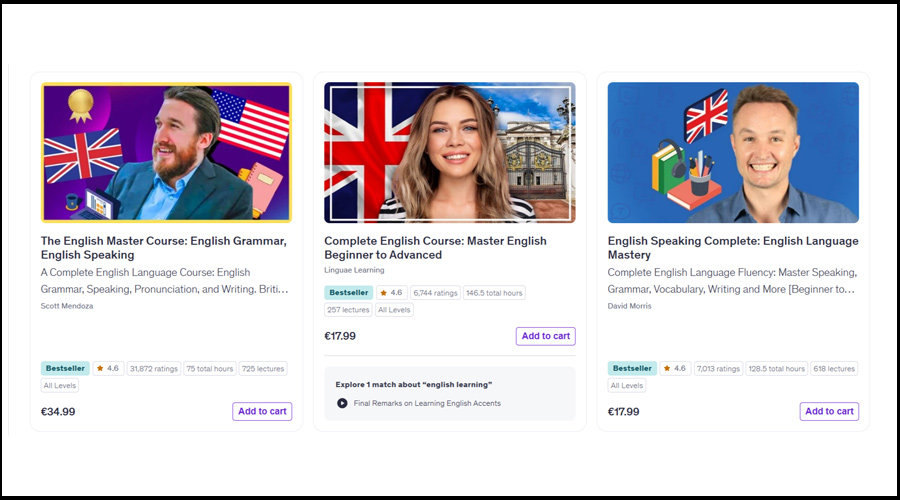Open Complete English Course thumbnail image
The width and height of the screenshot is (900, 500).
(x=449, y=152)
